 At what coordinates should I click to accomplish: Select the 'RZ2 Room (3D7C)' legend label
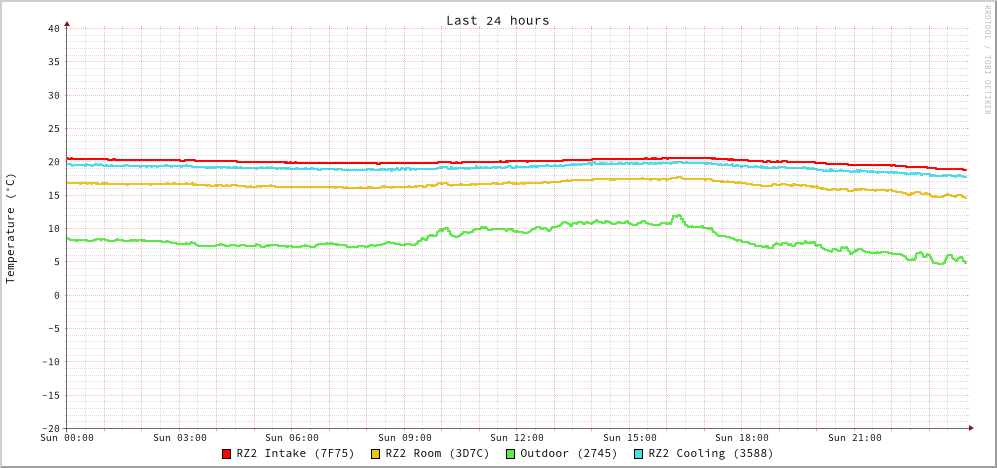(x=437, y=453)
